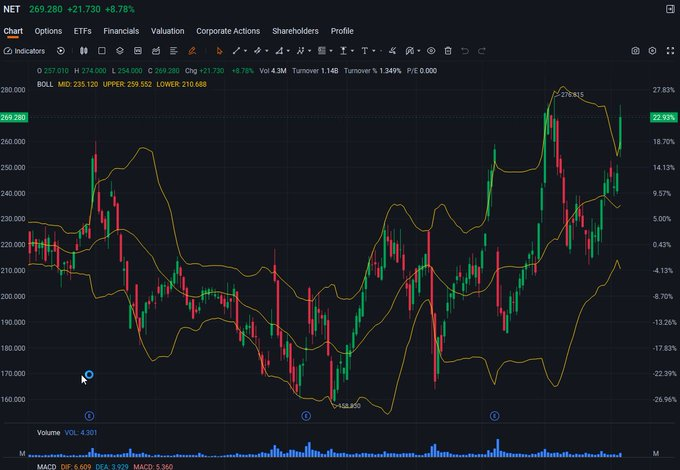Click the MID: 235.120 band value
The height and width of the screenshot is (470, 680).
tap(78, 84)
